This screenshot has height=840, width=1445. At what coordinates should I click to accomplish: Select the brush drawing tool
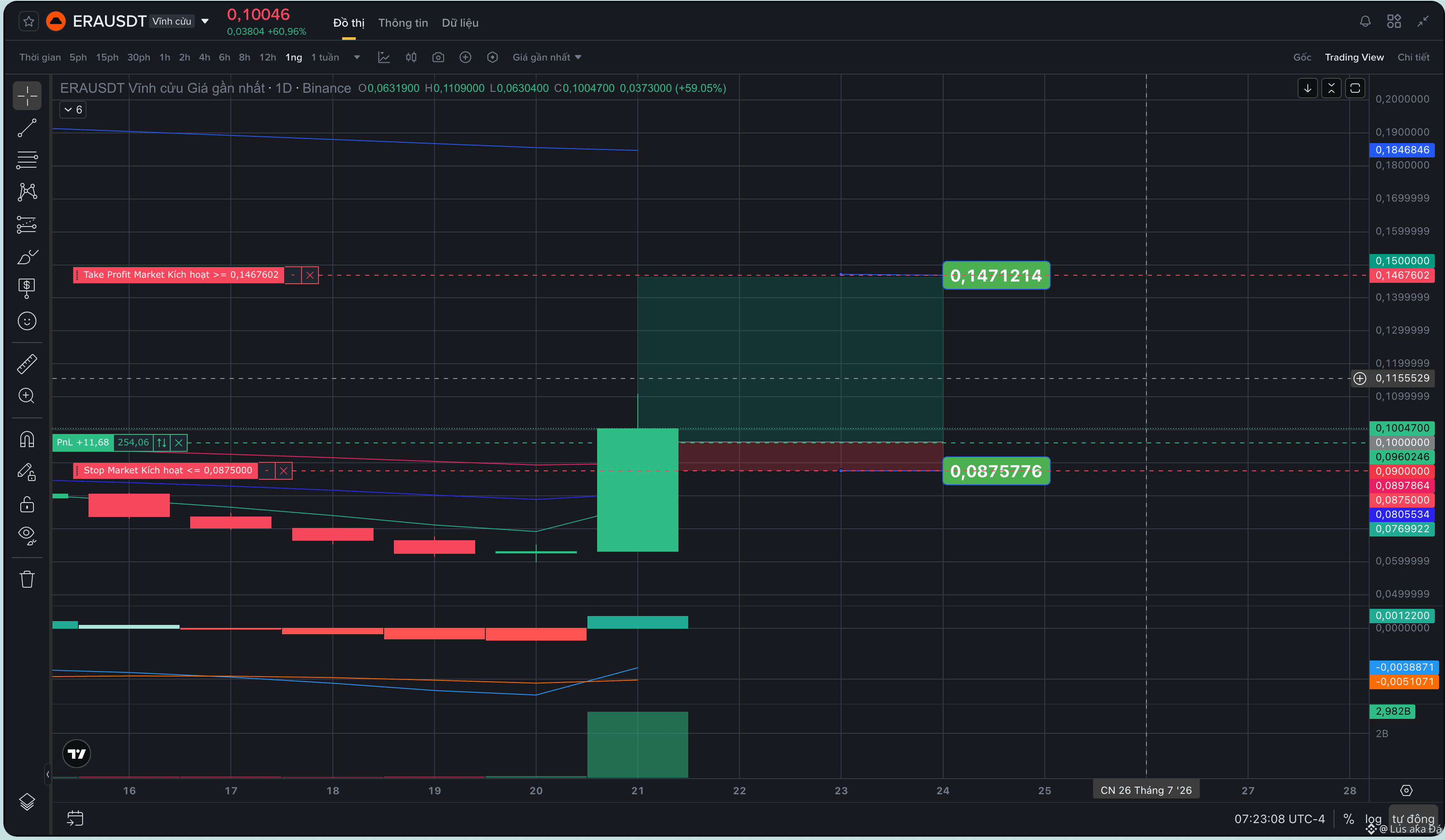[27, 257]
